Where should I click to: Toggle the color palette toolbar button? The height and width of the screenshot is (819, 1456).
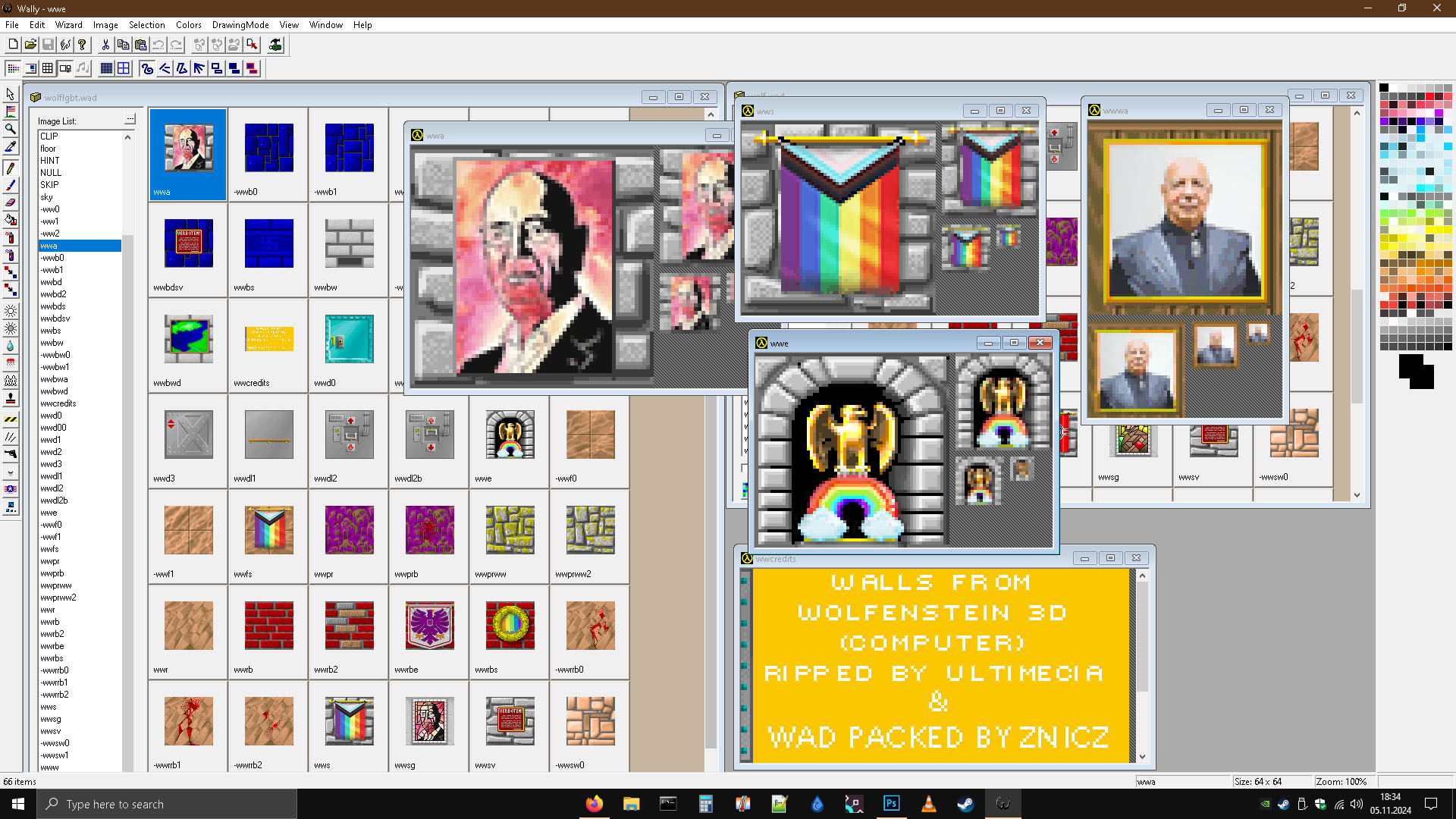click(x=13, y=68)
